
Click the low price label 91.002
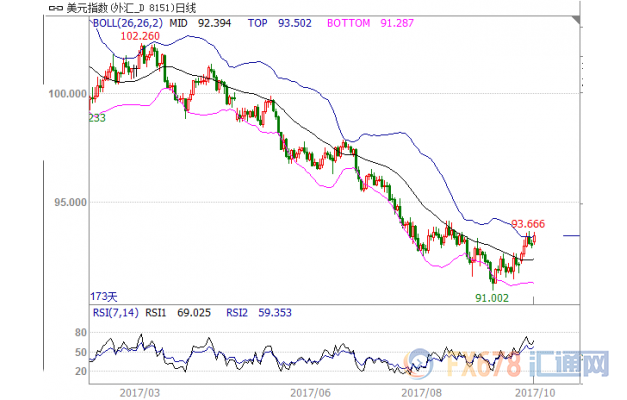point(492,298)
